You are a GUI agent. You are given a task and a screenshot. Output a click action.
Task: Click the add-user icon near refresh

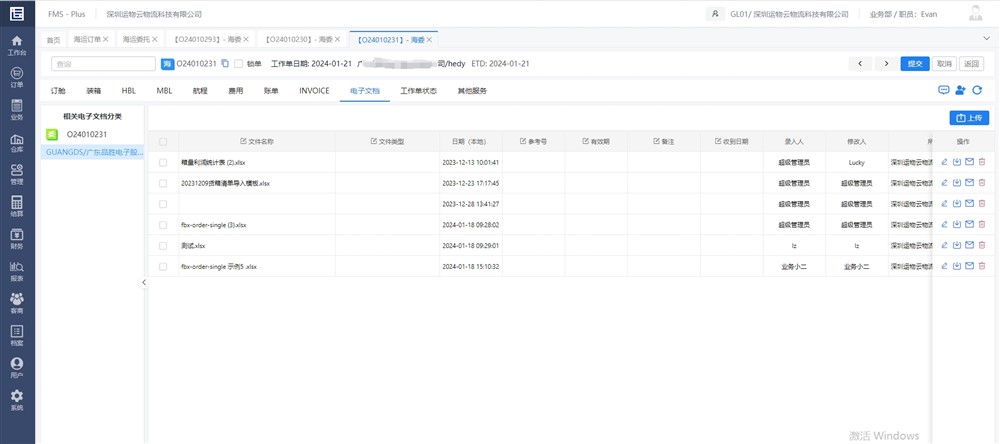960,90
